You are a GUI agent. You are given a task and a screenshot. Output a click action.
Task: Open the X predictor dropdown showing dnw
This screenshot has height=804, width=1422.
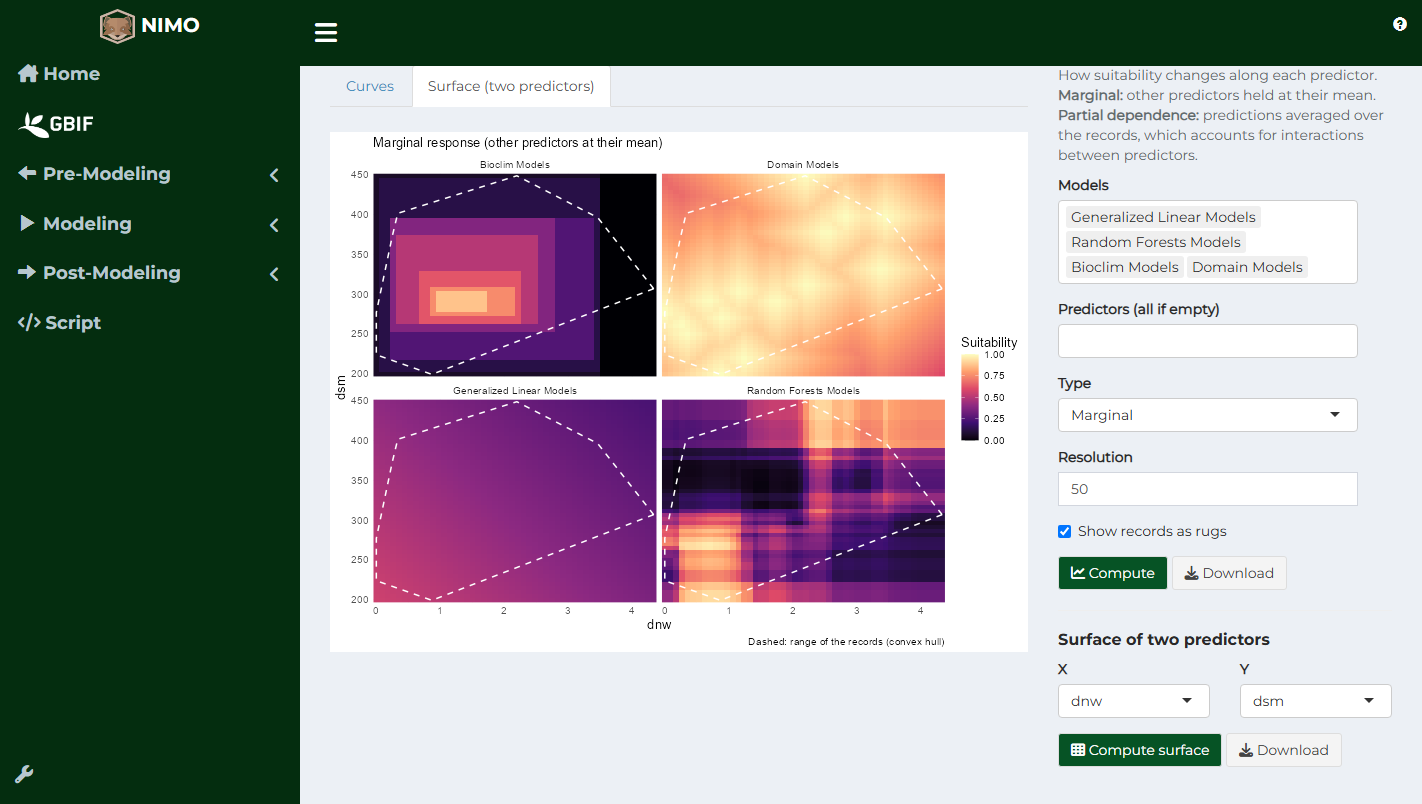click(1134, 701)
